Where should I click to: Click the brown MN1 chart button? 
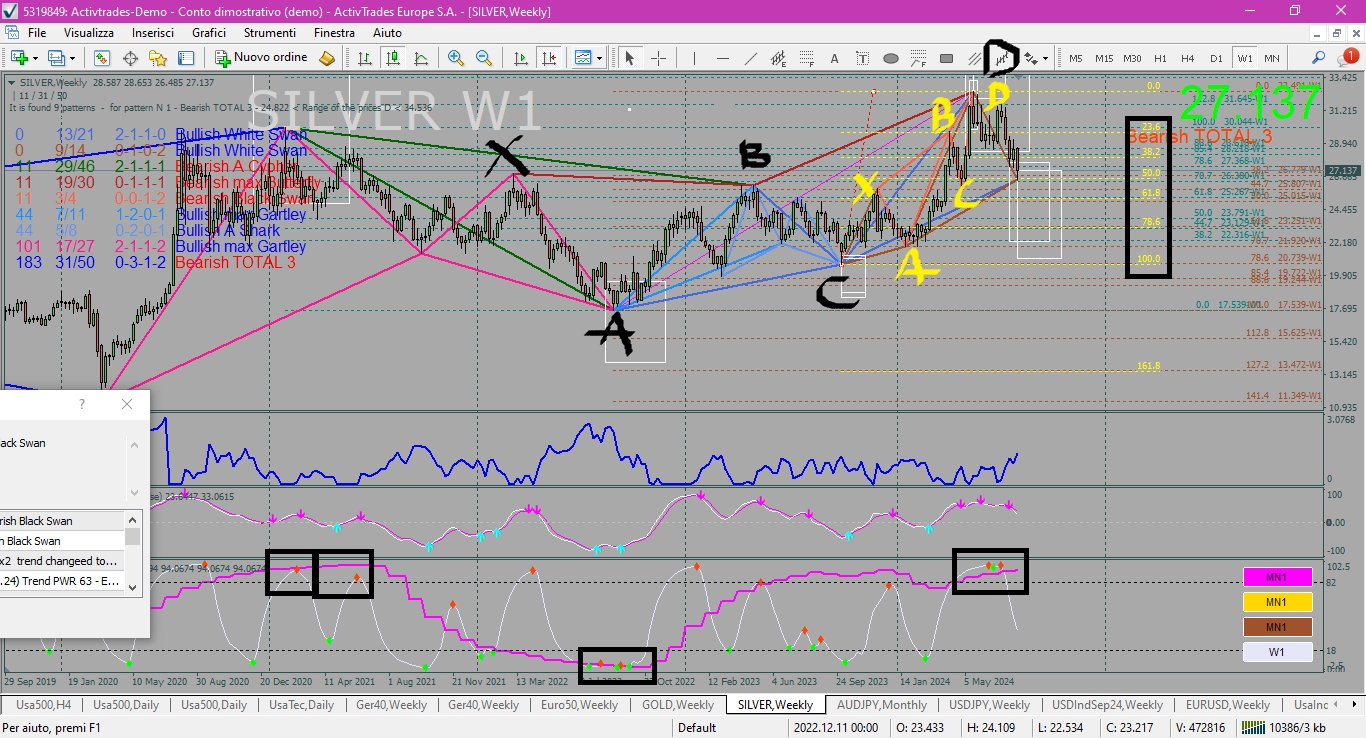[1277, 627]
